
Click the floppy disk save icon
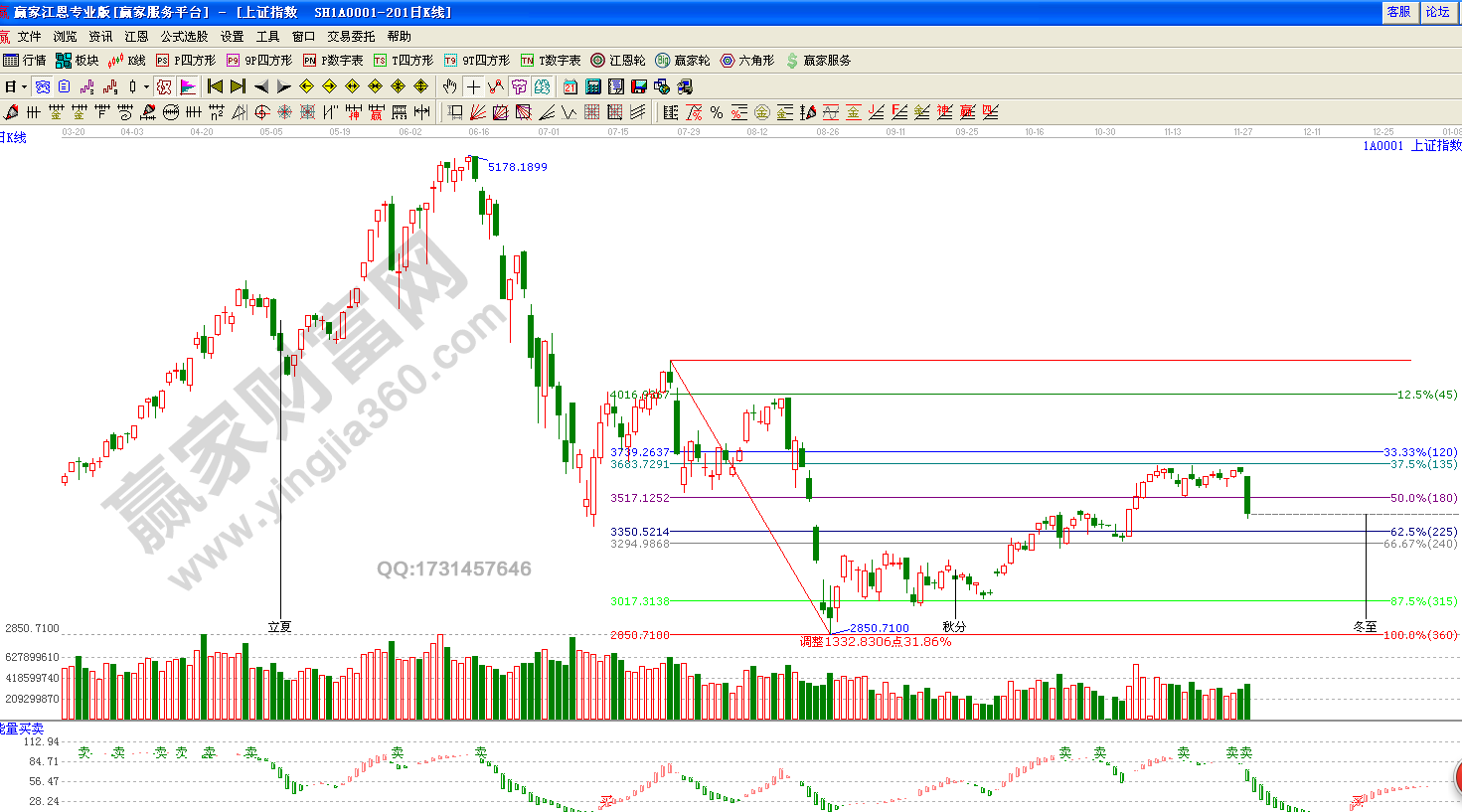(x=639, y=87)
